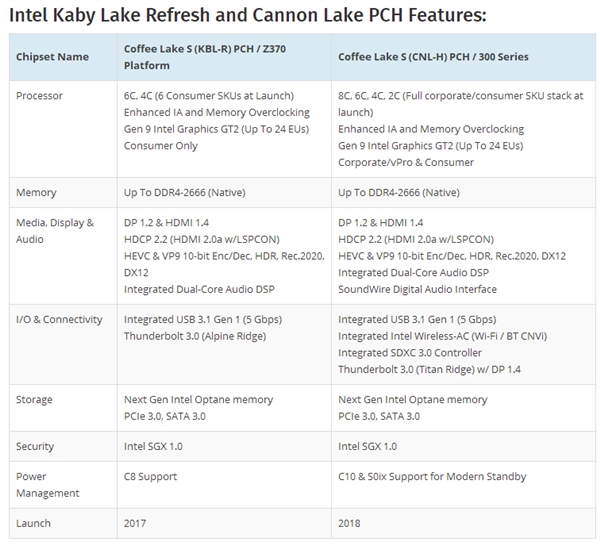600x545 pixels.
Task: Click the I/O & Connectivity row label
Action: [x=60, y=320]
